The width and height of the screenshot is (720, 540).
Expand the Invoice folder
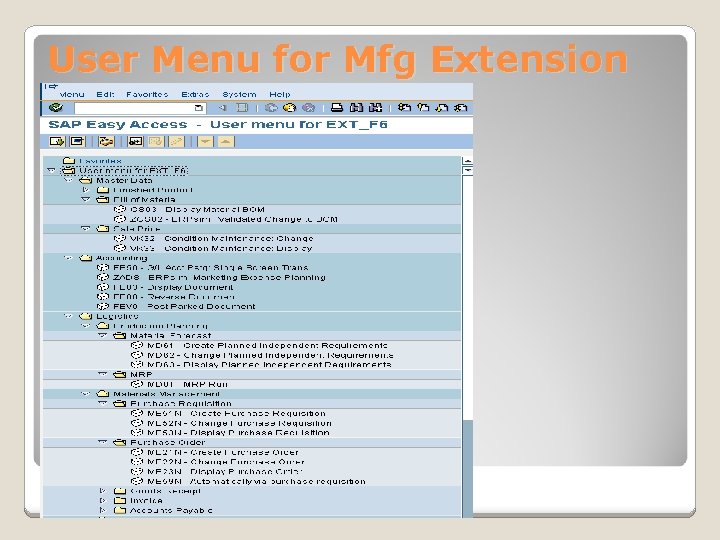point(103,500)
